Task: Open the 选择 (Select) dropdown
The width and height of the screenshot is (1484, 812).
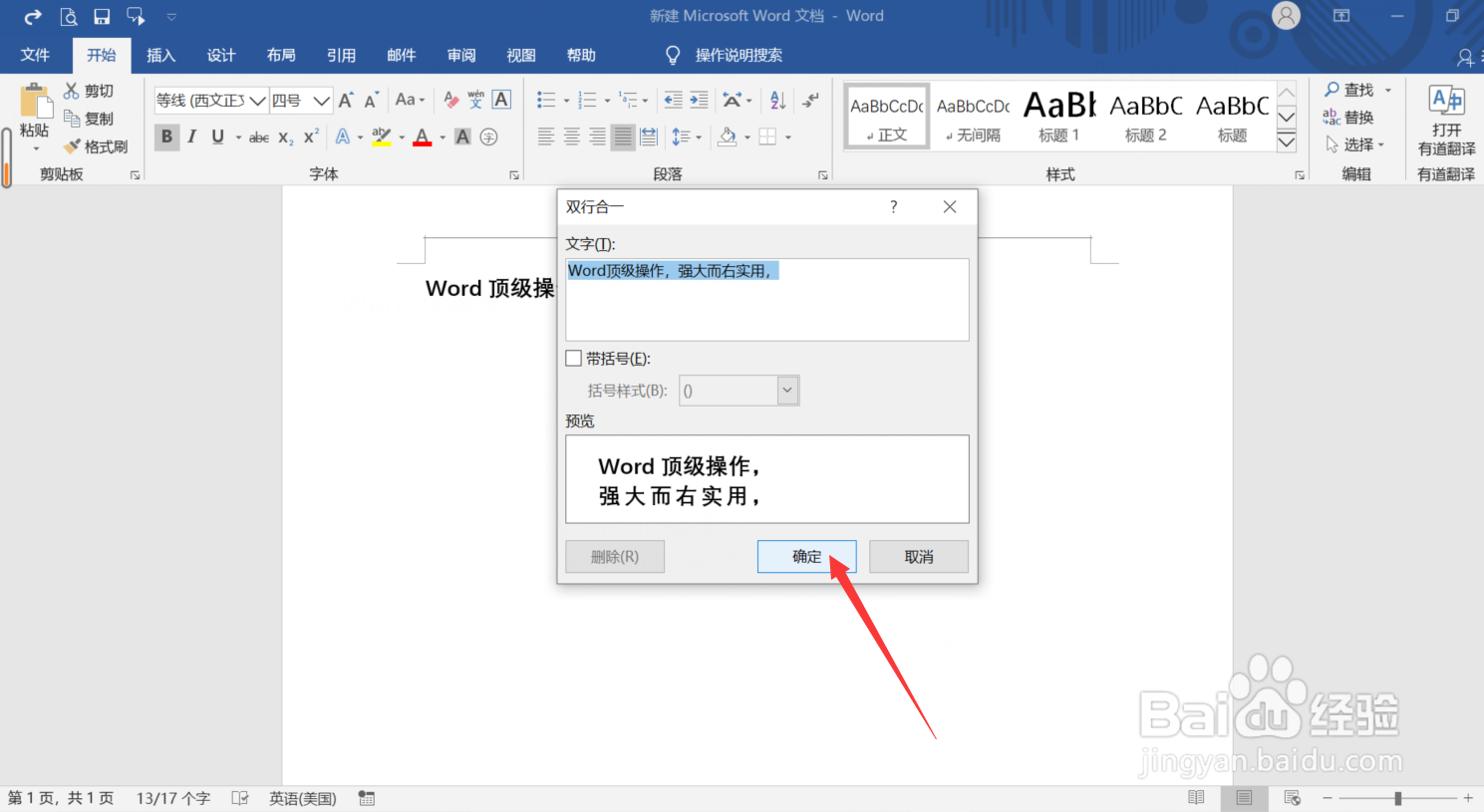Action: 1355,144
